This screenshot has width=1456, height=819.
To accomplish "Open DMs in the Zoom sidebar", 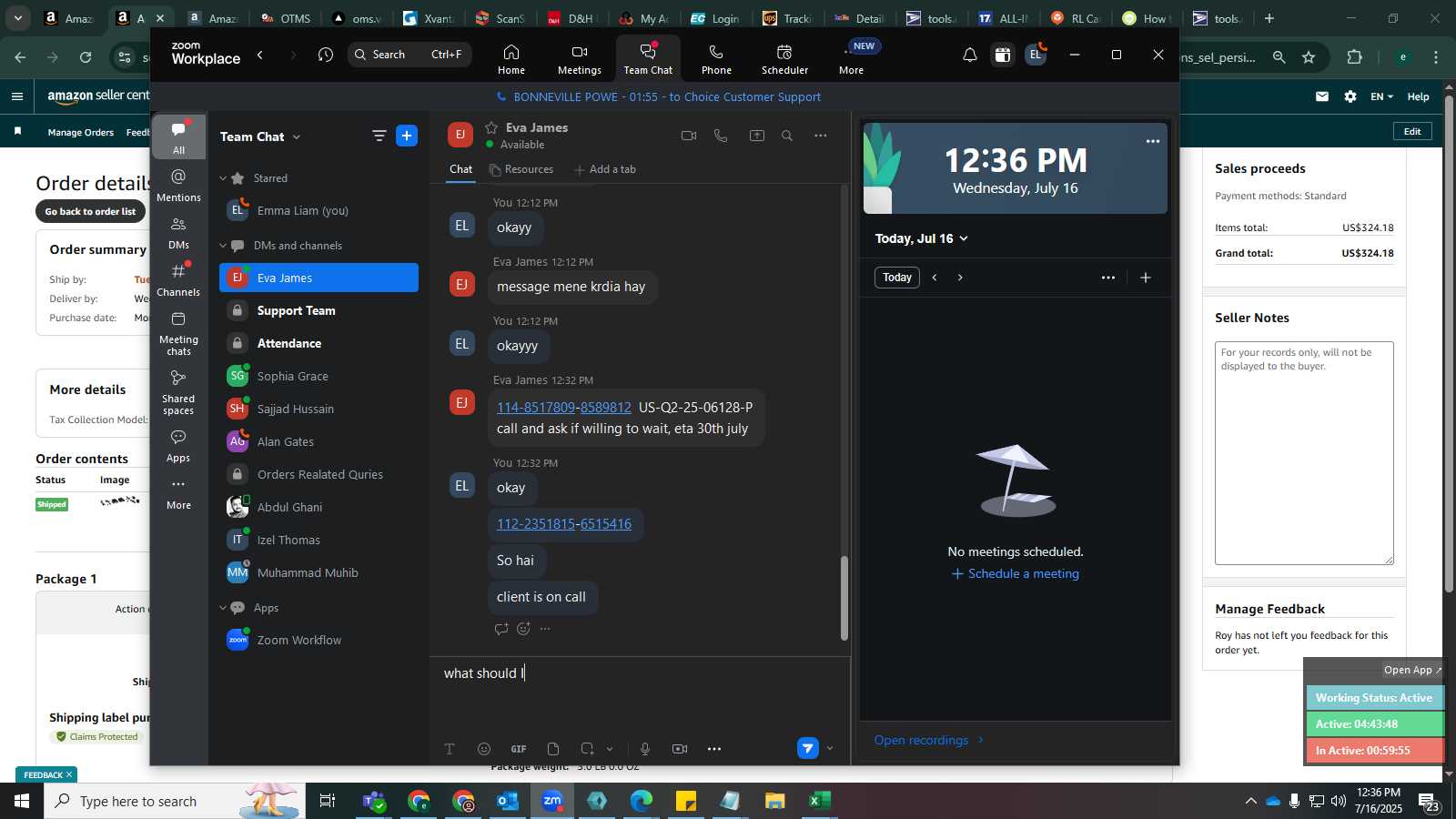I will click(x=178, y=233).
